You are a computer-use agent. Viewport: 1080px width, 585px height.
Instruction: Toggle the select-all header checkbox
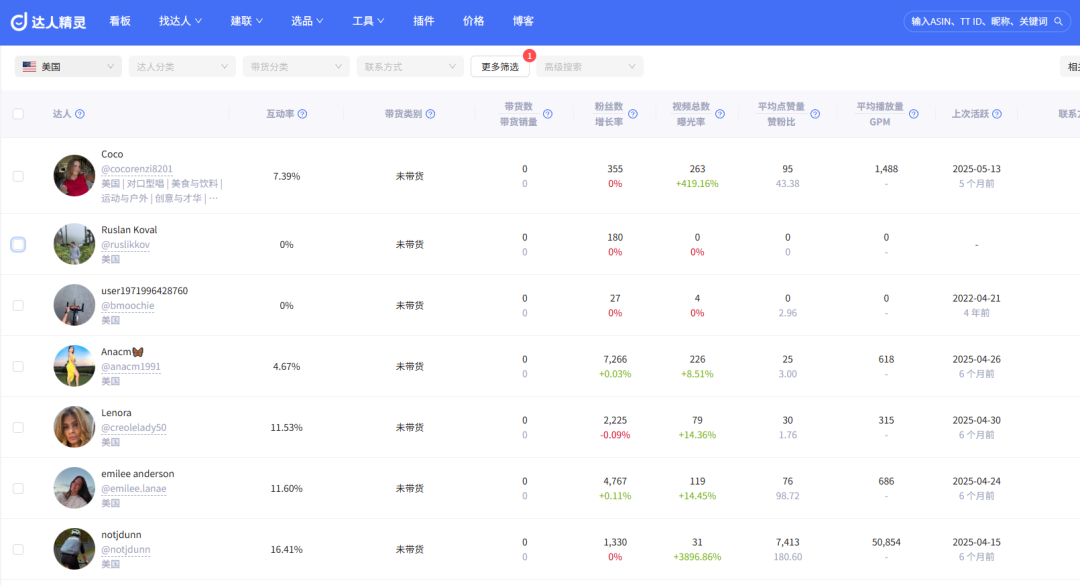point(18,114)
